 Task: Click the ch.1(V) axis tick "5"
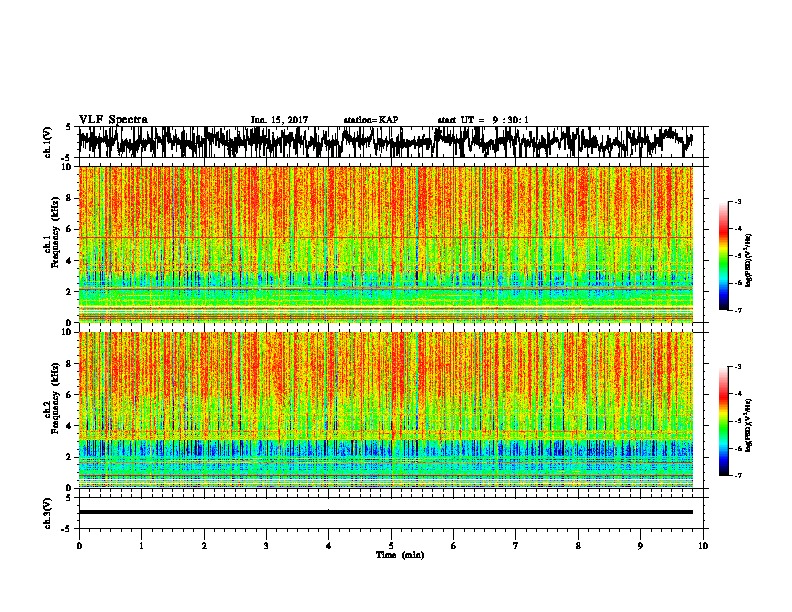[x=68, y=127]
